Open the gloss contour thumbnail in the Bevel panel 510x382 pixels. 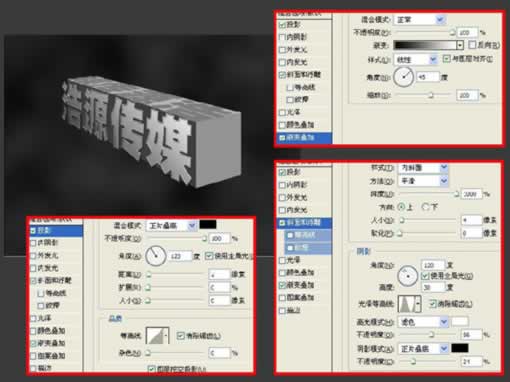click(409, 304)
